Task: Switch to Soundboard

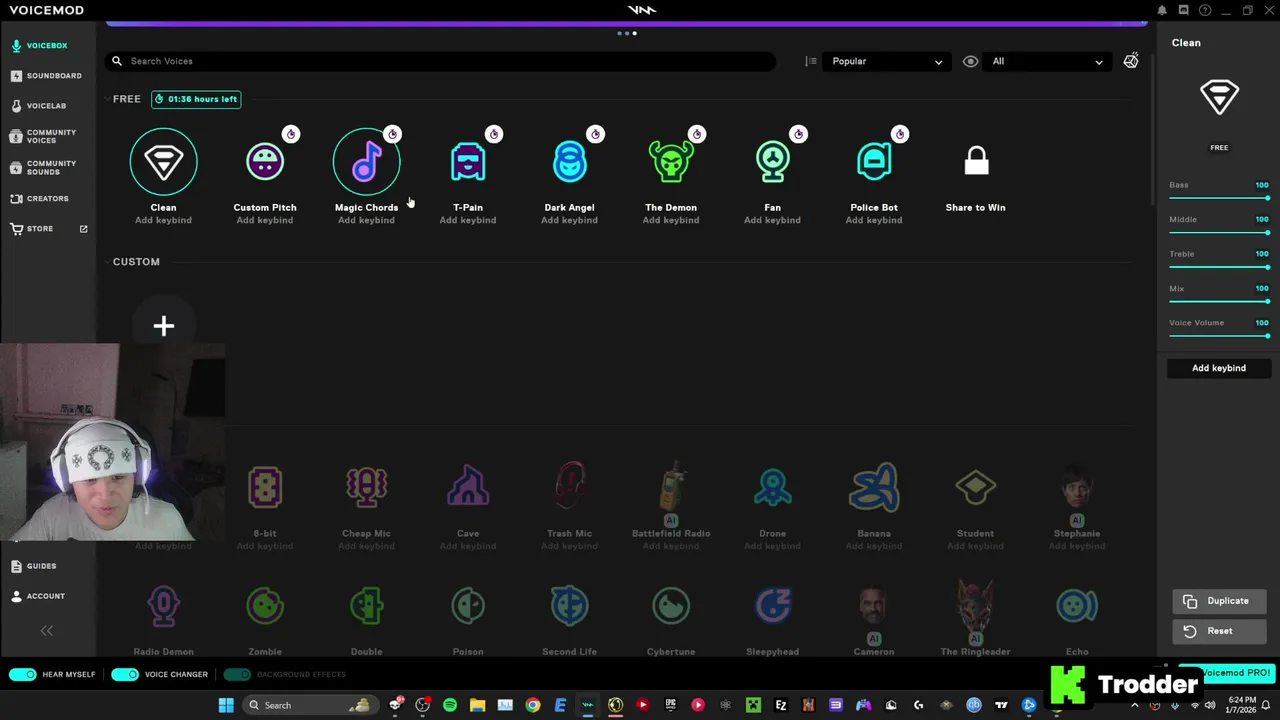Action: [47, 76]
